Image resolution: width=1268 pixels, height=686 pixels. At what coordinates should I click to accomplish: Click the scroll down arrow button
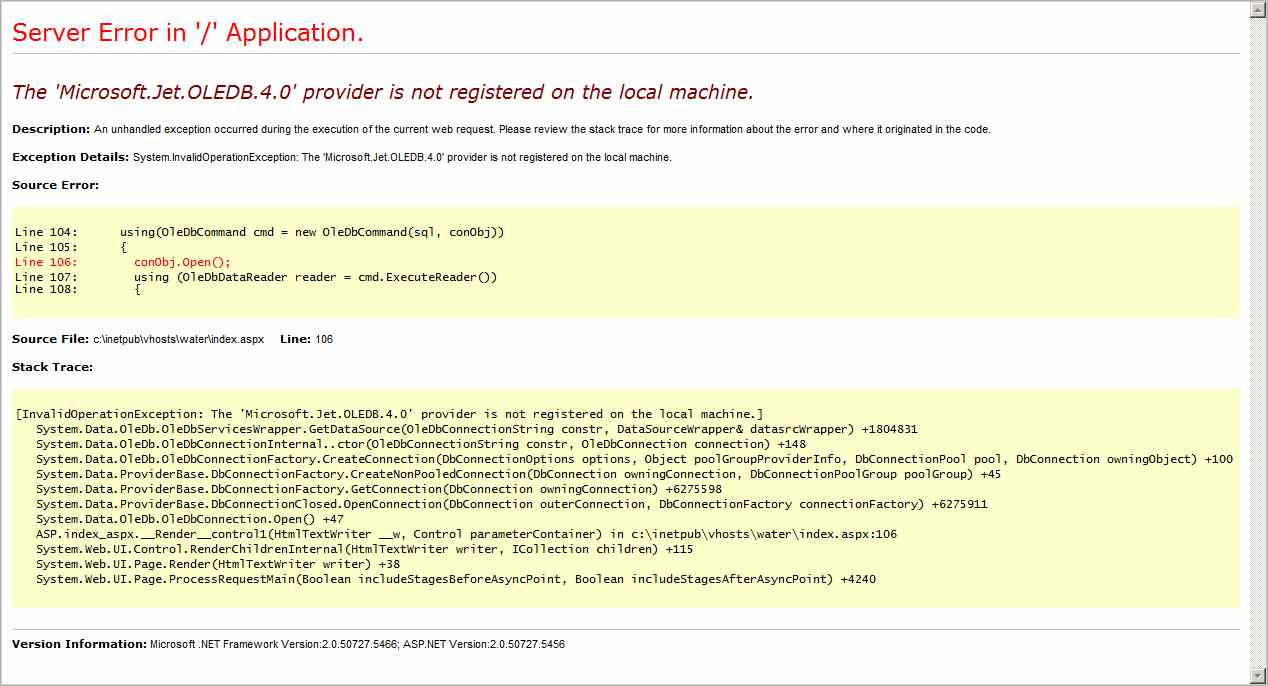1257,675
